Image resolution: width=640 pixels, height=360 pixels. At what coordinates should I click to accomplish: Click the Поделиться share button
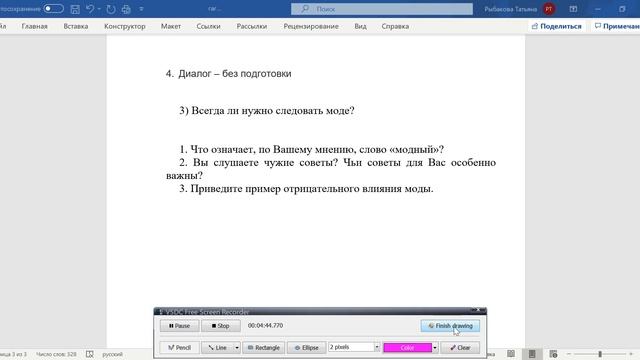pos(556,26)
